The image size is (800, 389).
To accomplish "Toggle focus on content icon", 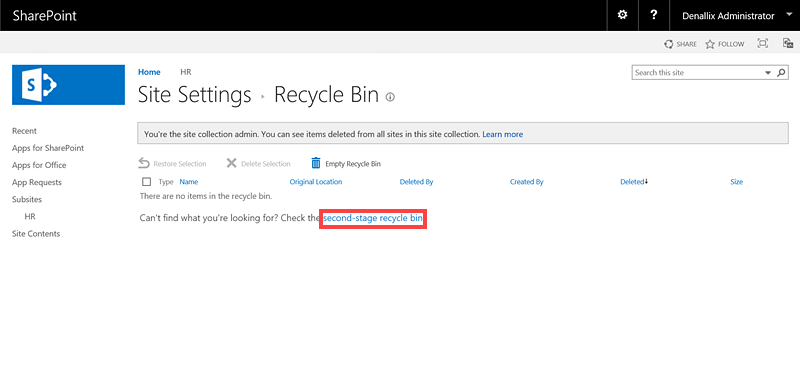I will 763,43.
